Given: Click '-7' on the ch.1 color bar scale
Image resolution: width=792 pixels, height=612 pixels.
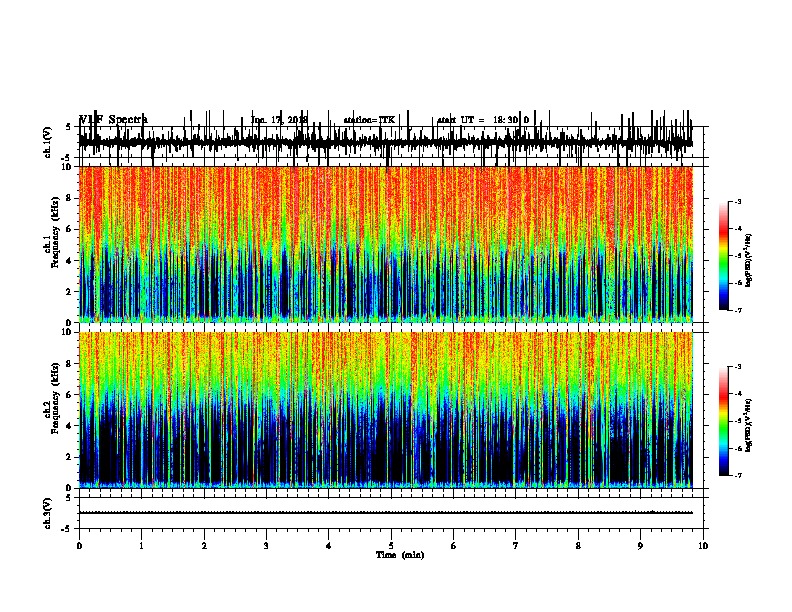Looking at the screenshot, I should pyautogui.click(x=738, y=310).
